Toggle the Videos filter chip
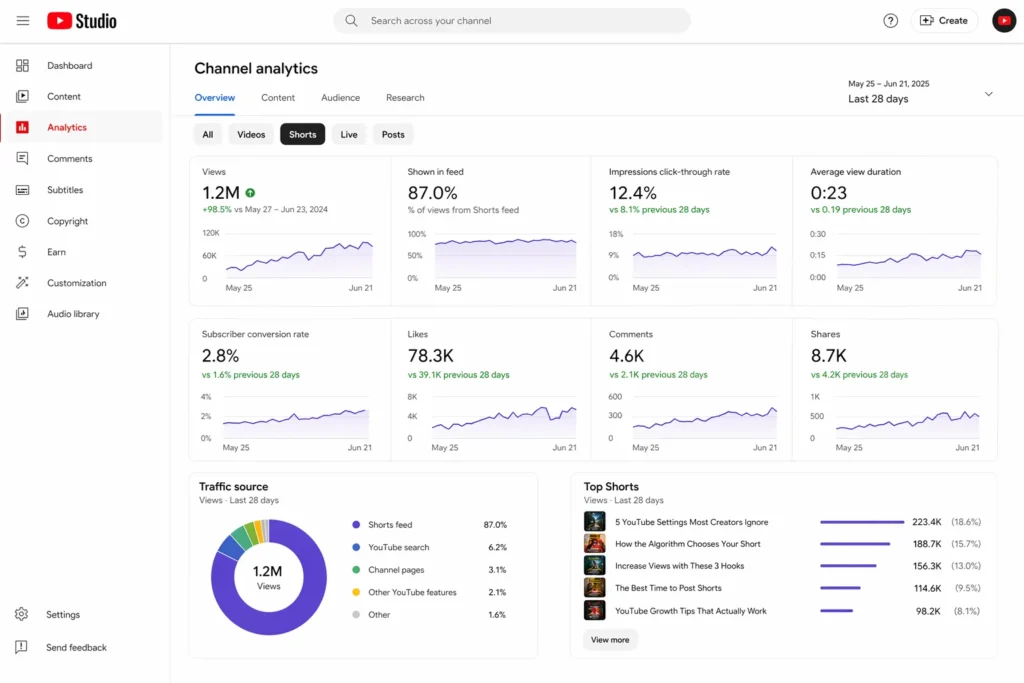Screen dimensions: 1024x683 (x=250, y=134)
